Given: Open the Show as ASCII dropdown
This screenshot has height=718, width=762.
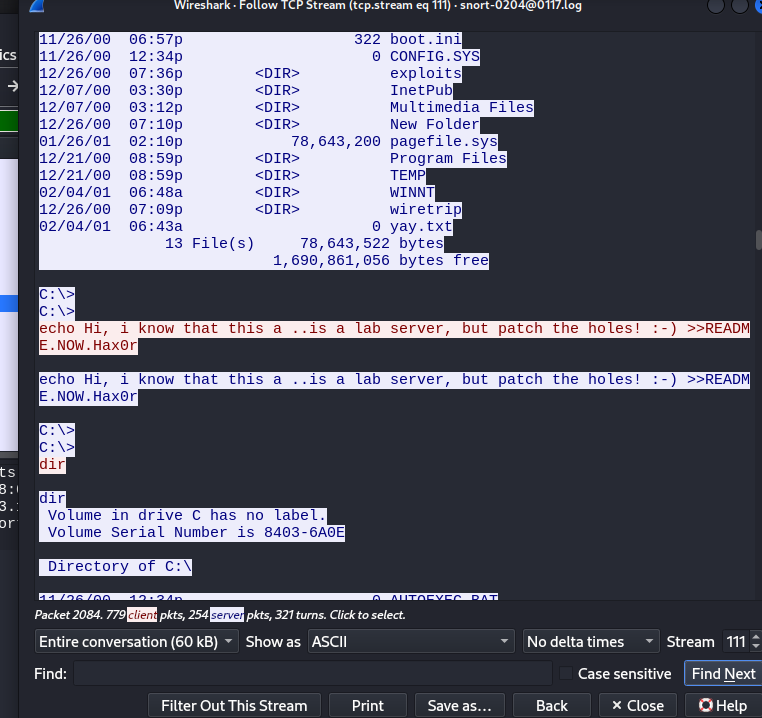Looking at the screenshot, I should point(411,642).
